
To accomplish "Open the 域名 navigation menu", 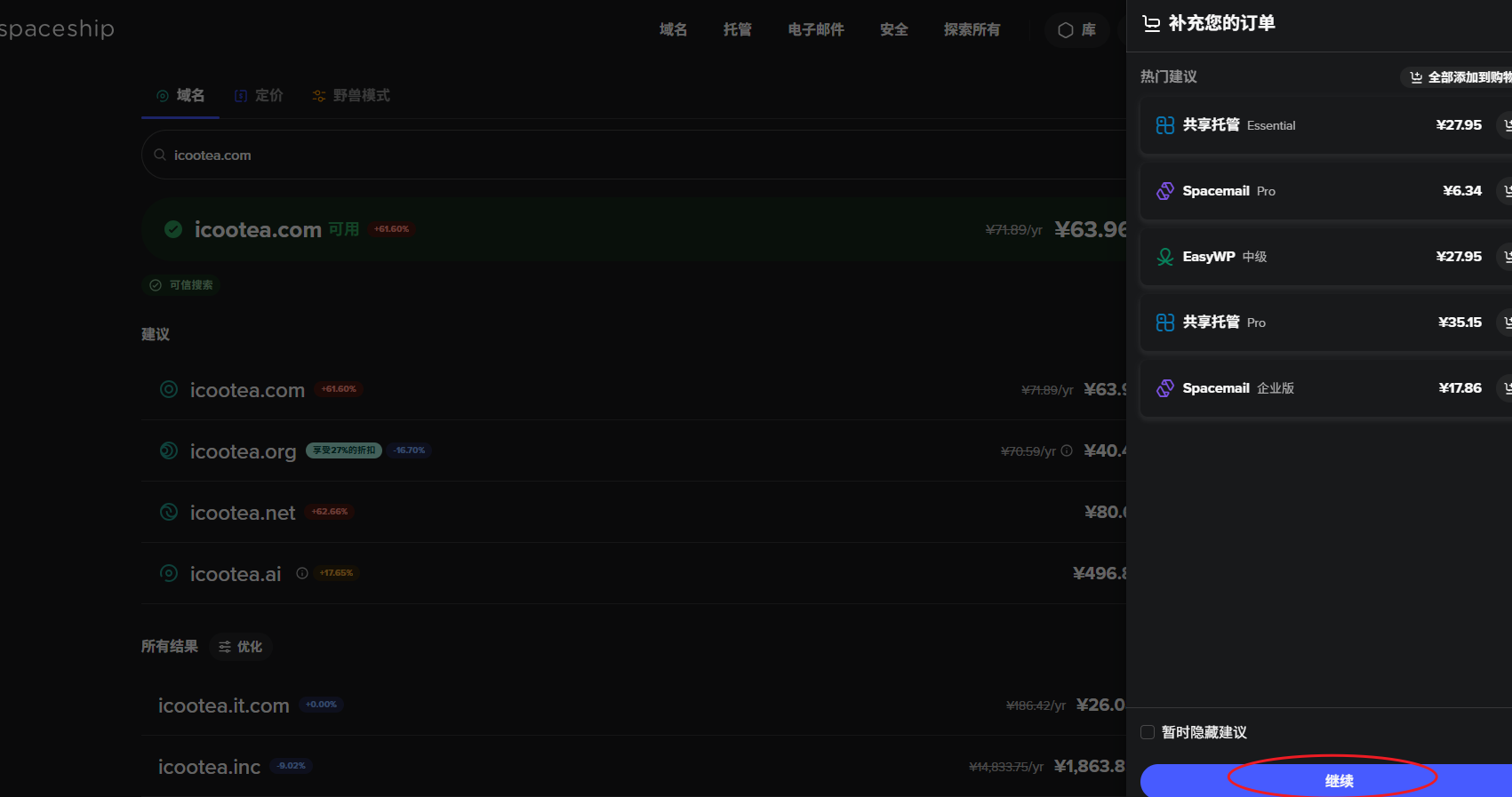I will click(x=673, y=30).
